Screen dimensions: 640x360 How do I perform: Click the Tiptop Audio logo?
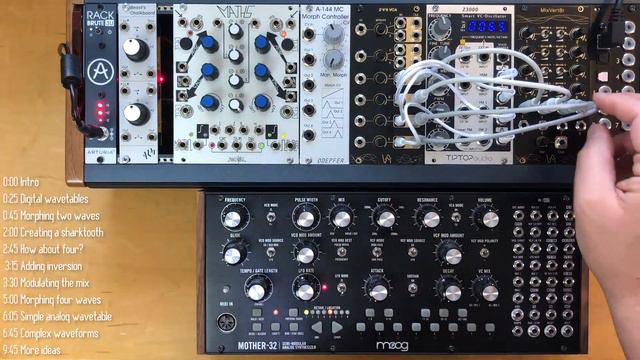469,158
